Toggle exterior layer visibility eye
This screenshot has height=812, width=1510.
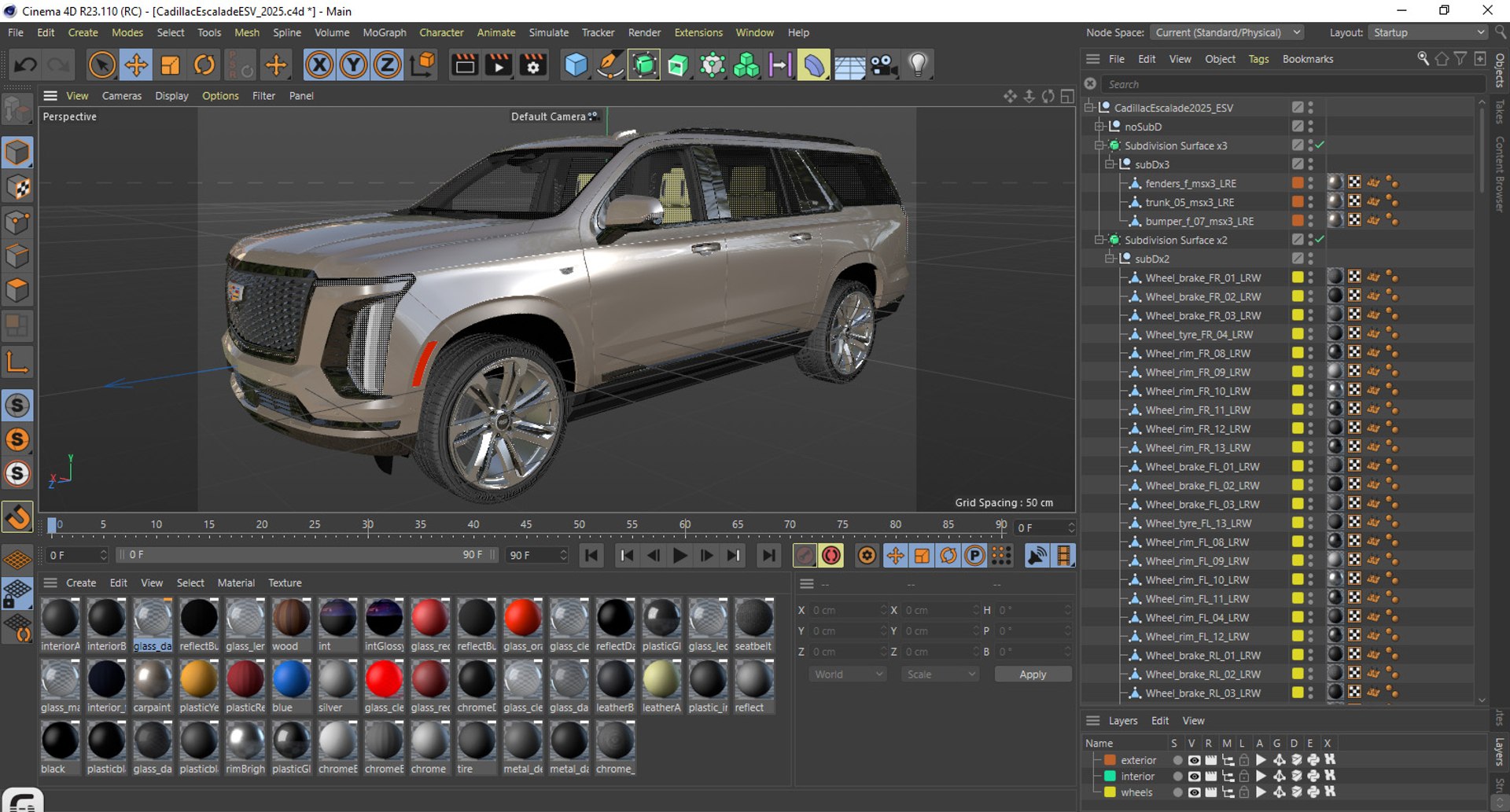[1194, 760]
